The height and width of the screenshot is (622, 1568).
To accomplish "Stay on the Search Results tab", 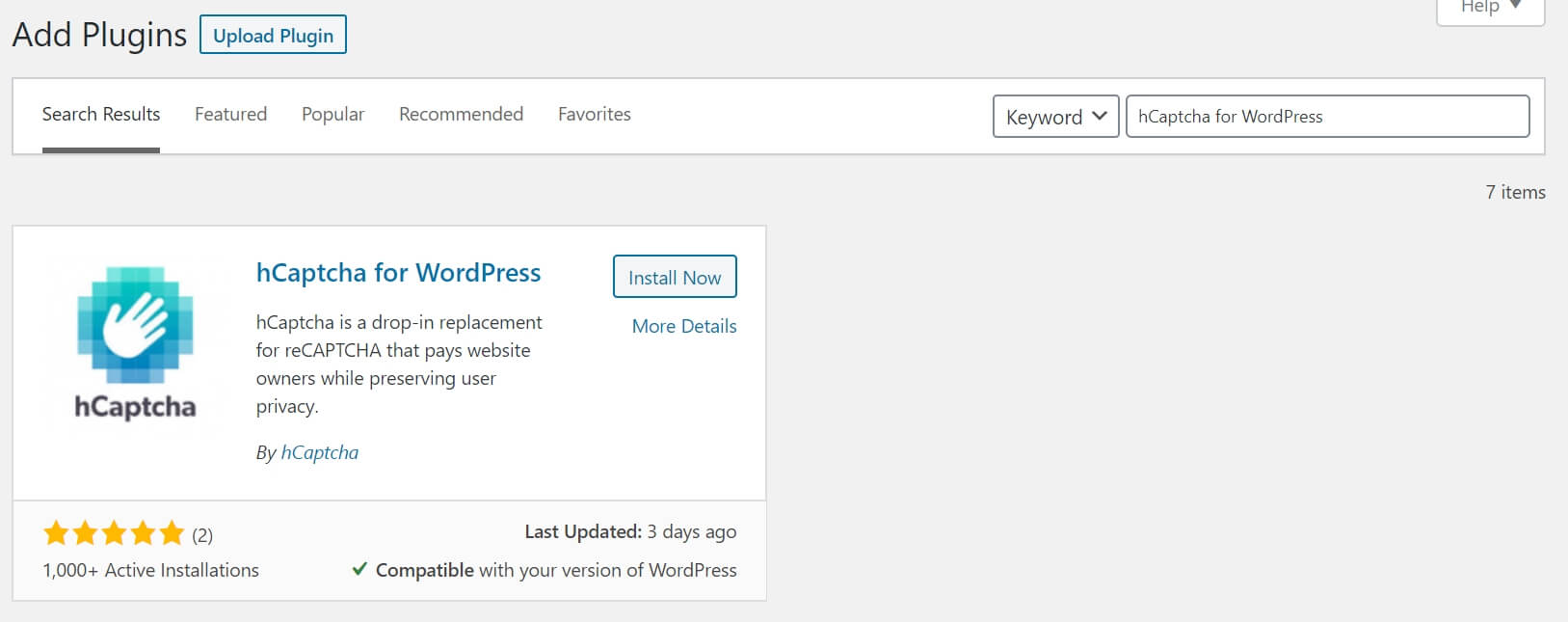I will [x=100, y=114].
